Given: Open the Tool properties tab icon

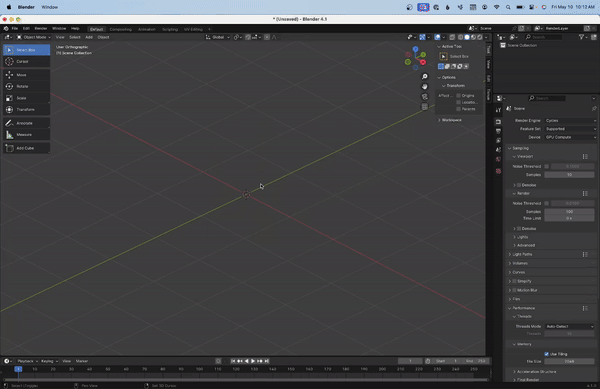Looking at the screenshot, I should pos(498,110).
